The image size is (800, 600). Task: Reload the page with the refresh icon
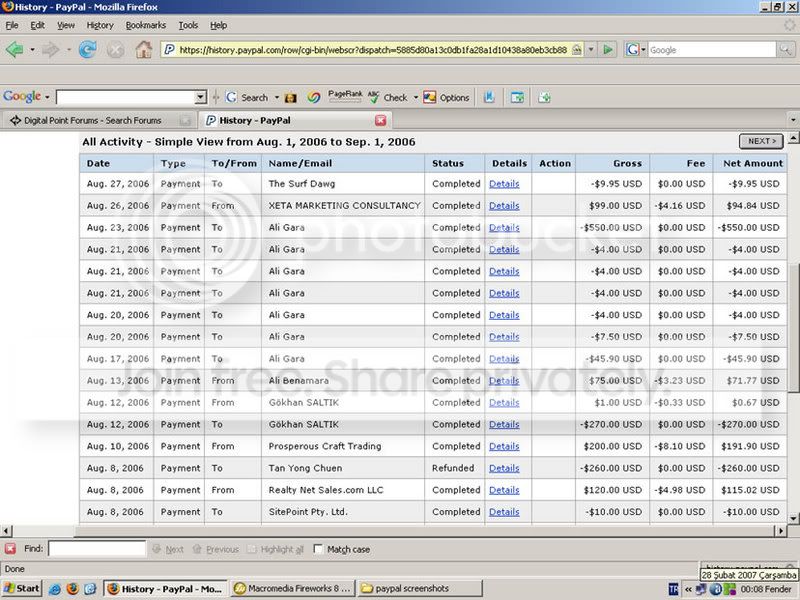click(x=88, y=49)
